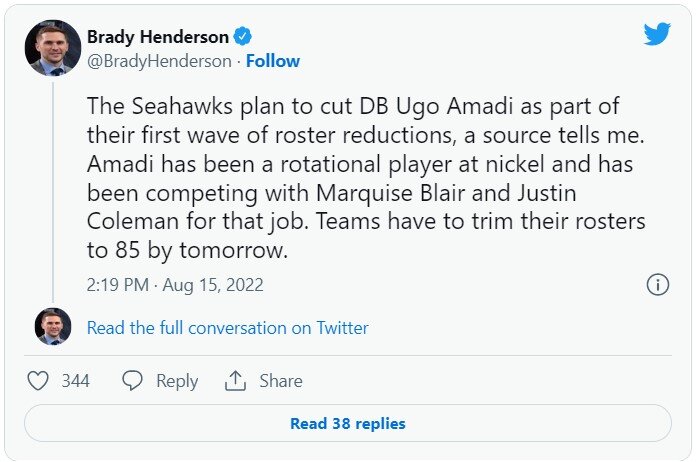Open the Brady Henderson display name
Viewport: 697px width, 462px height.
coord(158,37)
